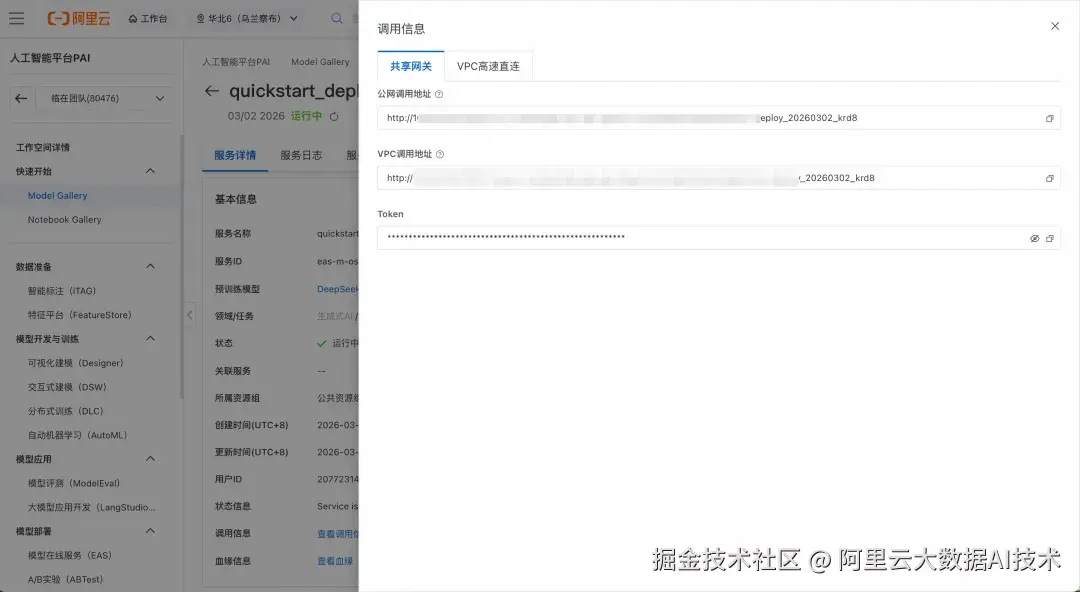Expand the 数据准备 section
The height and width of the screenshot is (592, 1080).
point(151,266)
